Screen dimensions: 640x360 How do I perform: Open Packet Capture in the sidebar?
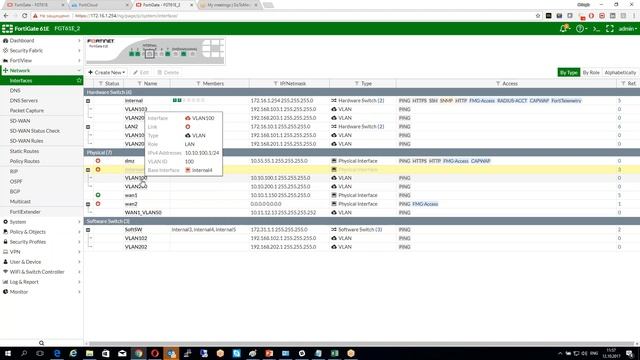27,110
